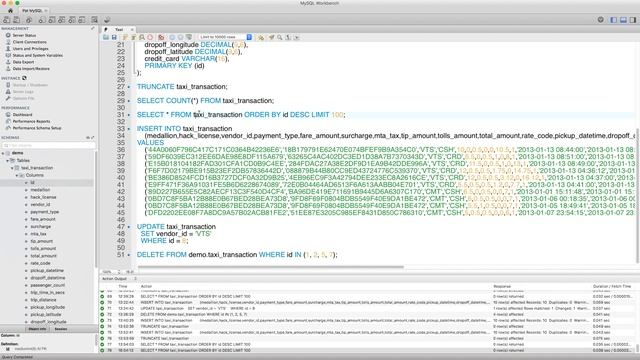This screenshot has height=360, width=640.
Task: Refresh the schema list icon
Action: pos(88,138)
